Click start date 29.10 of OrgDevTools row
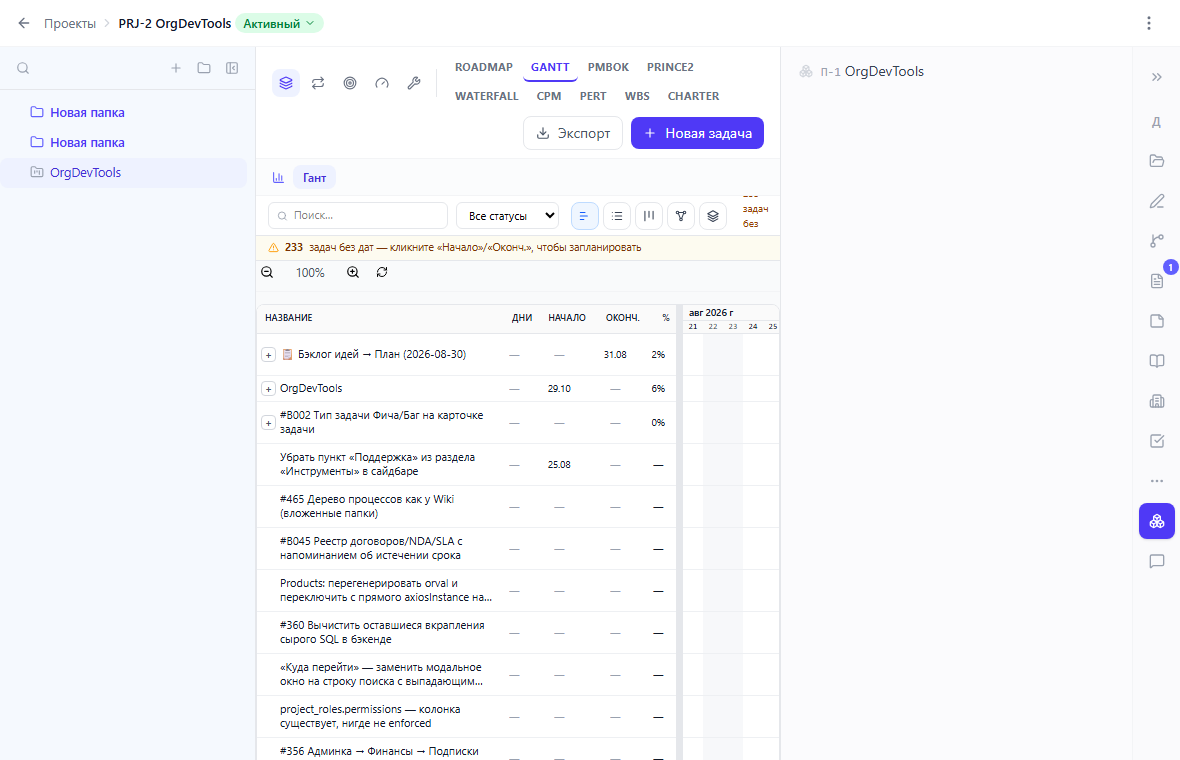 pos(559,389)
